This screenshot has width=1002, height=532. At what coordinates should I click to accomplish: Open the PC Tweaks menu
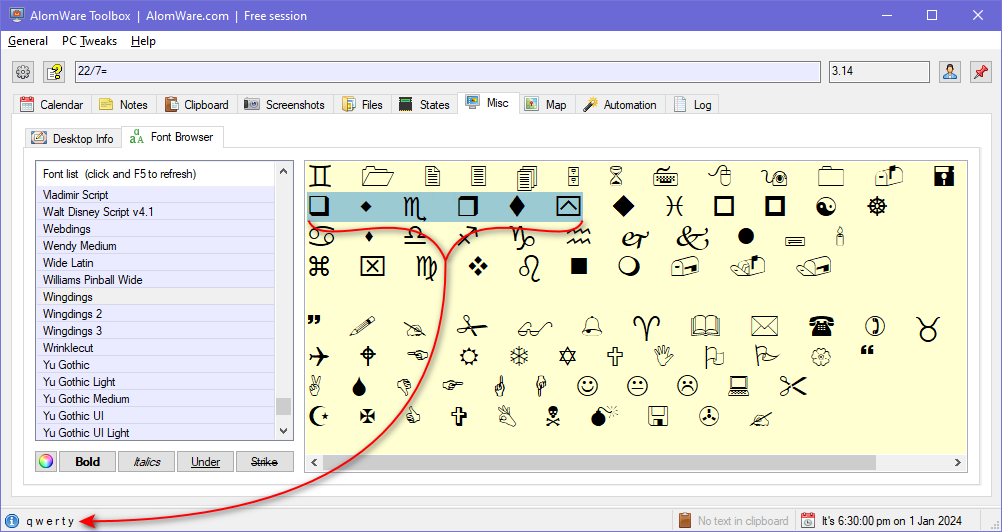89,41
